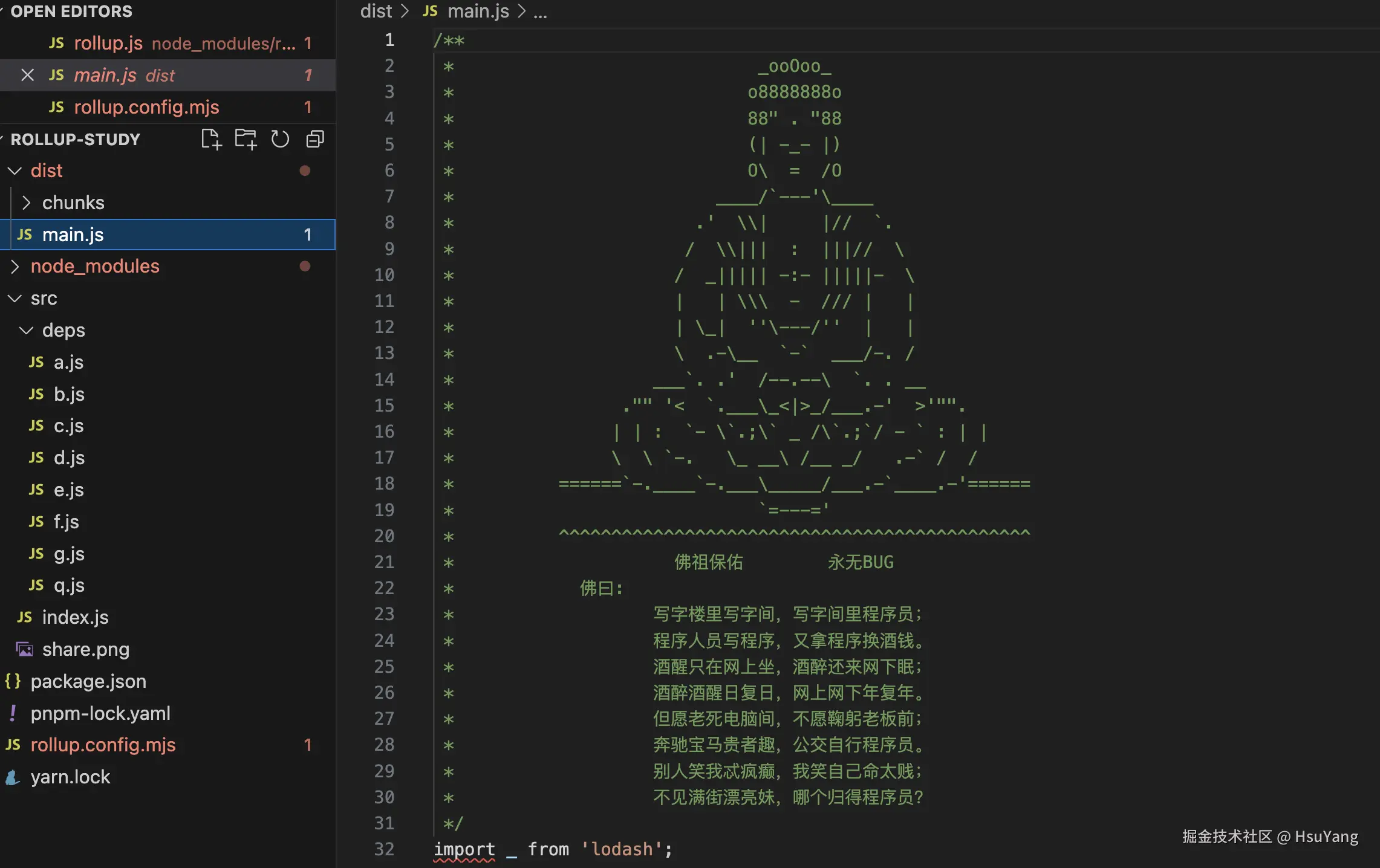The height and width of the screenshot is (868, 1380).
Task: Collapse the src folder
Action: (x=15, y=299)
